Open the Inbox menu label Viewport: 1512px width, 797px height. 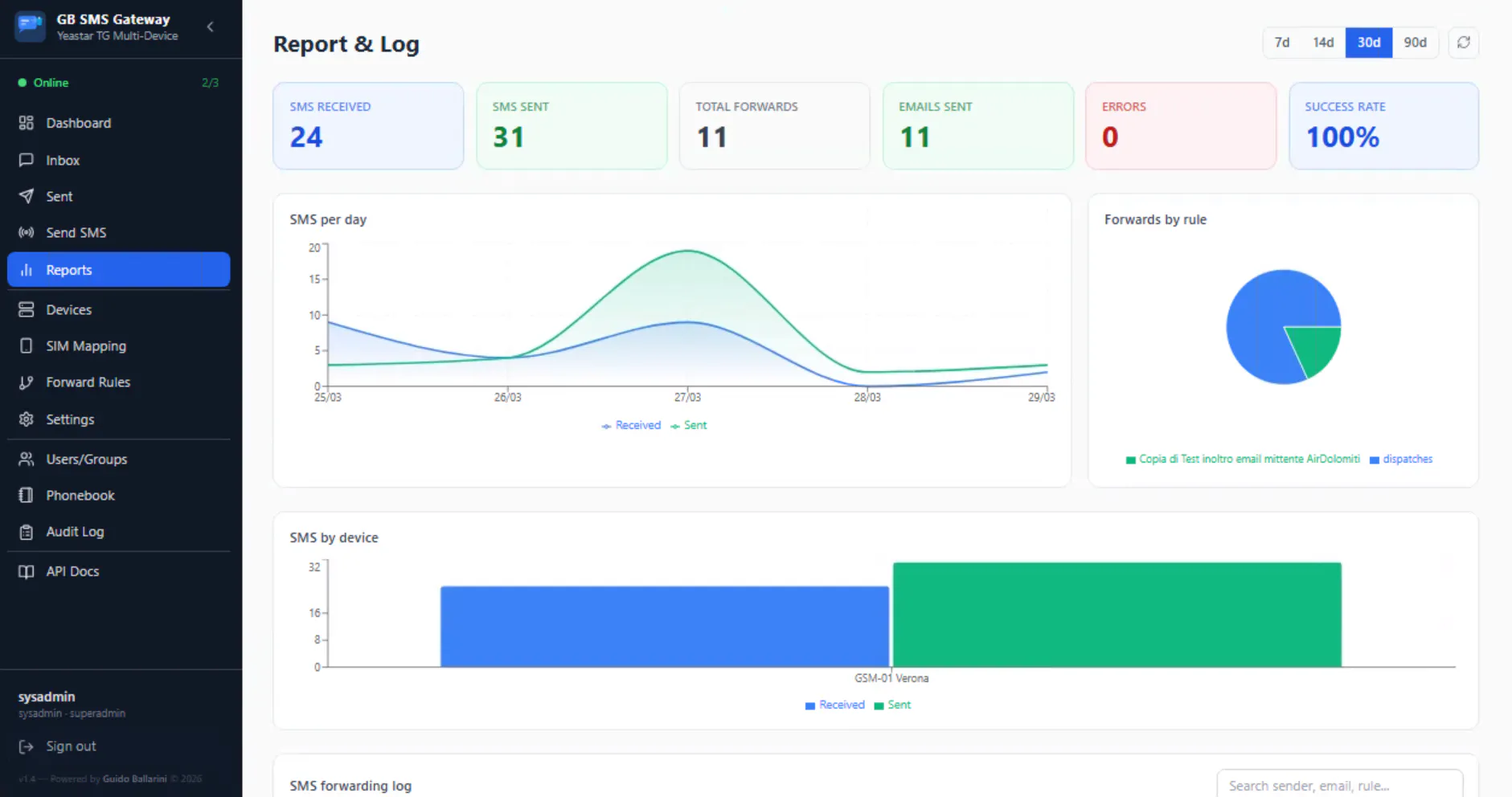(63, 160)
